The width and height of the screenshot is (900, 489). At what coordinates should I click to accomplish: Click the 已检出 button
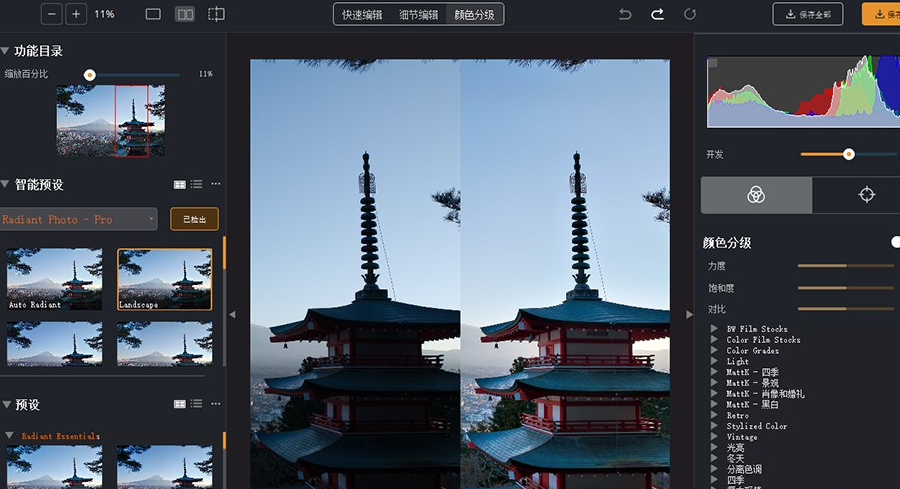point(195,219)
